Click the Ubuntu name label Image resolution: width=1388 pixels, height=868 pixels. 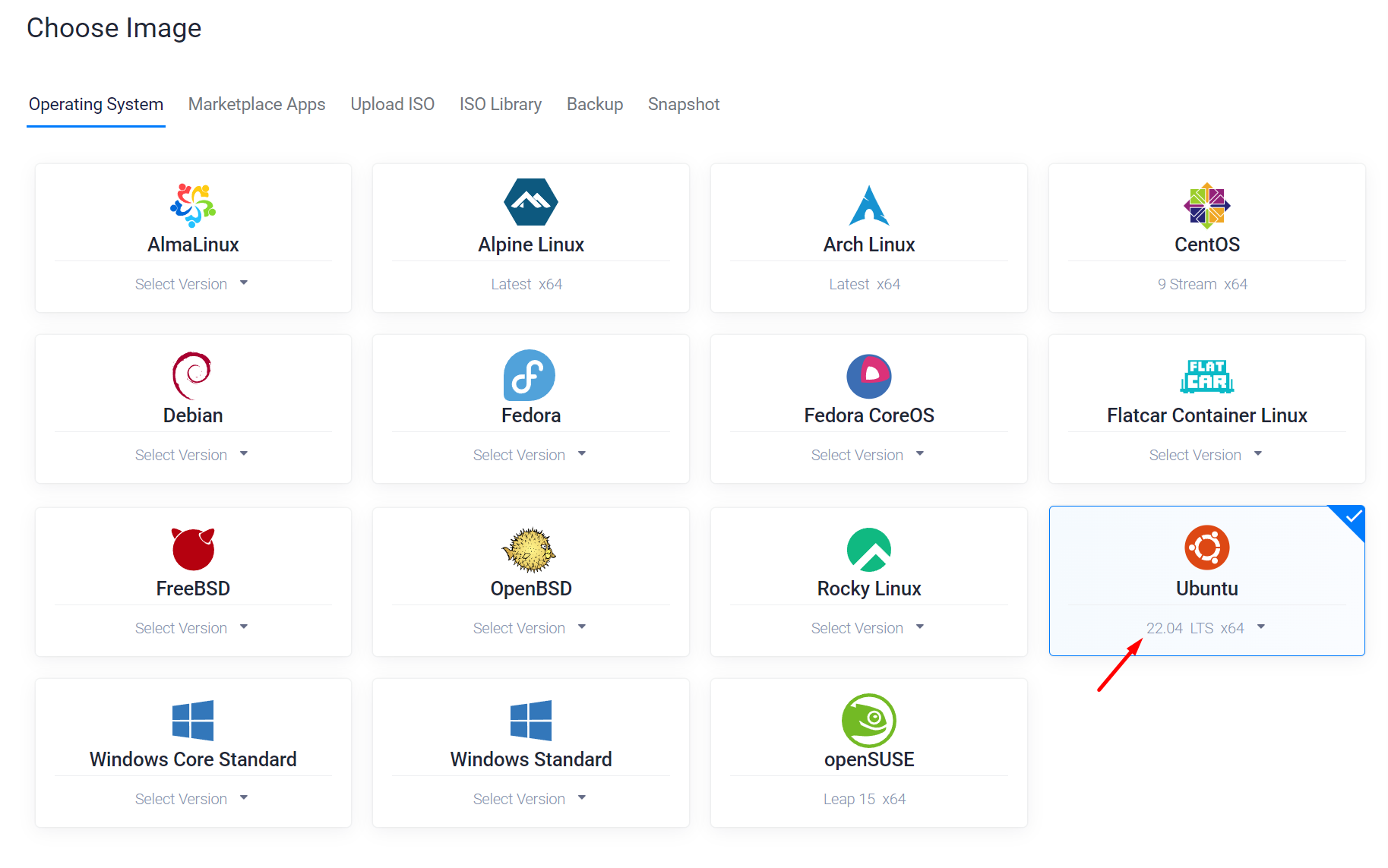click(x=1207, y=589)
